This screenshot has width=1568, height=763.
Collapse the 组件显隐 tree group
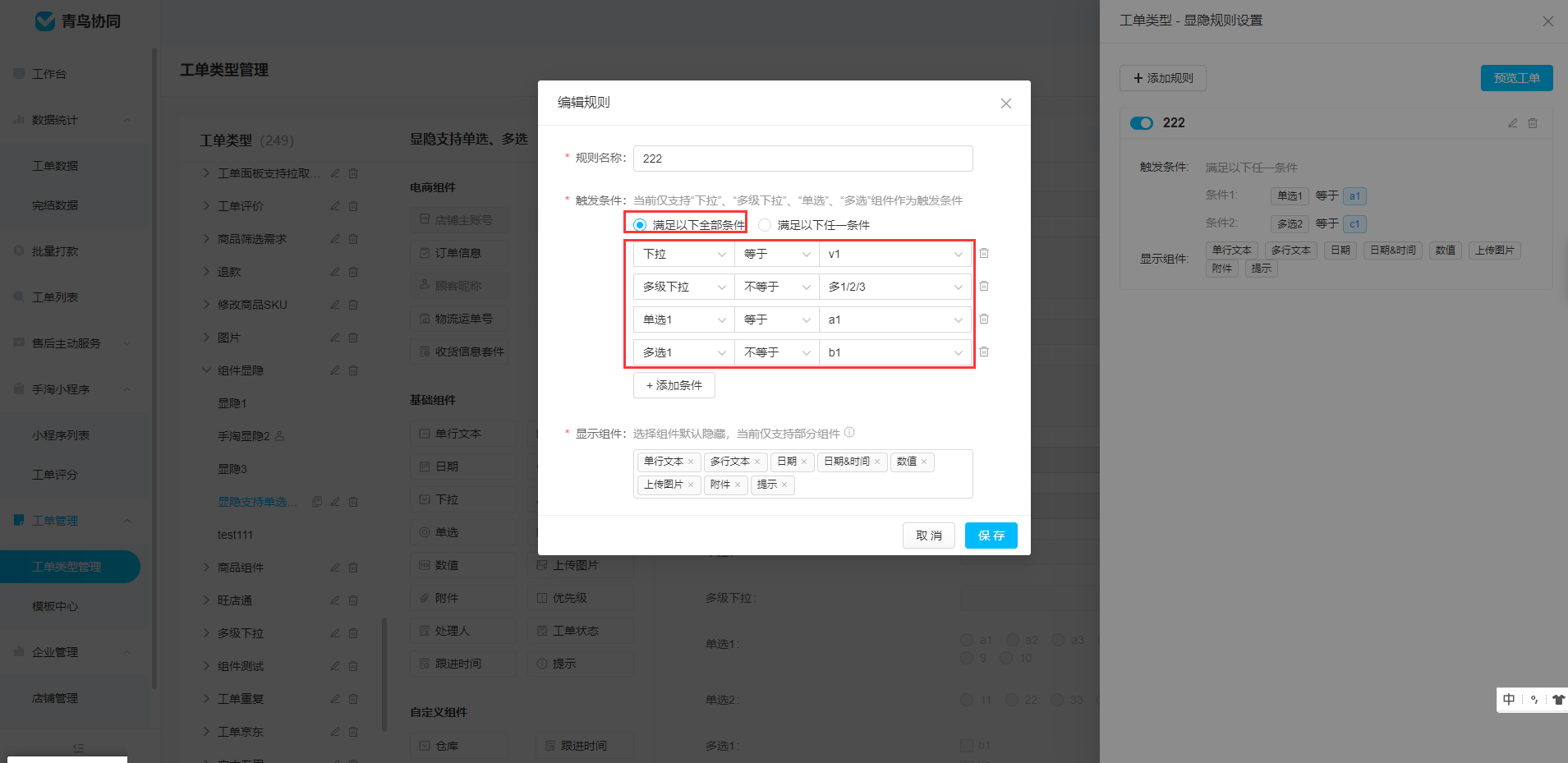207,370
